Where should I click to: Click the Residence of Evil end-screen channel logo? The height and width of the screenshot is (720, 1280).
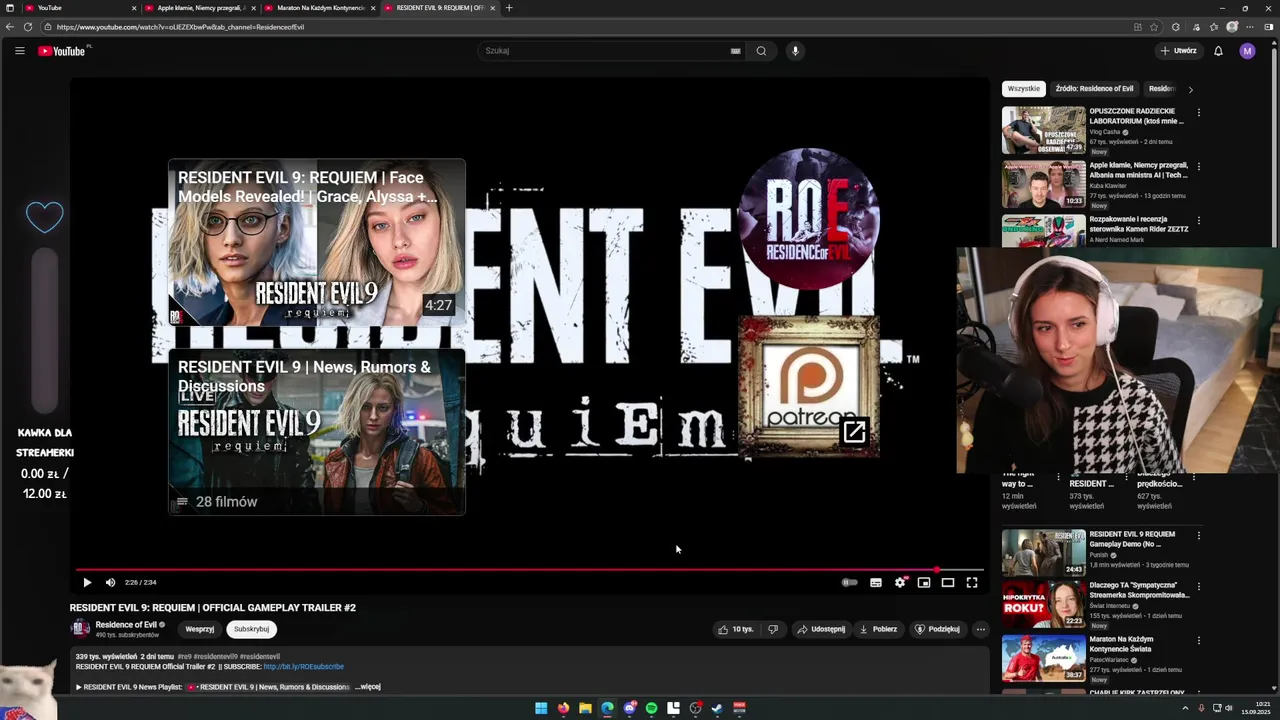point(809,219)
